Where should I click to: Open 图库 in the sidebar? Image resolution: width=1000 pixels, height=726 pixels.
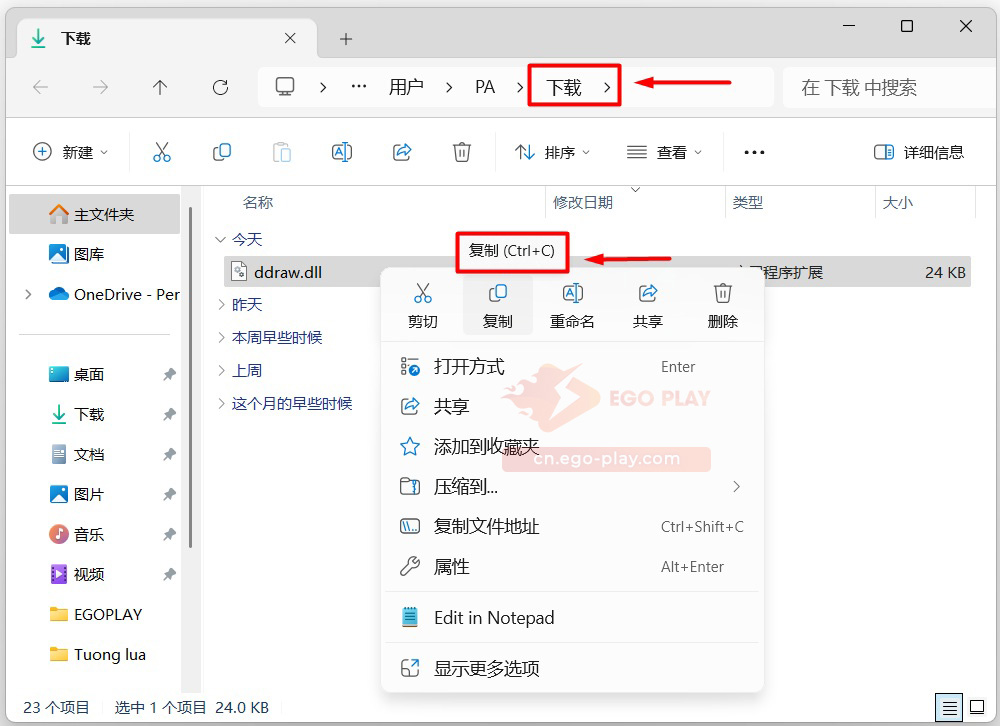(x=94, y=255)
